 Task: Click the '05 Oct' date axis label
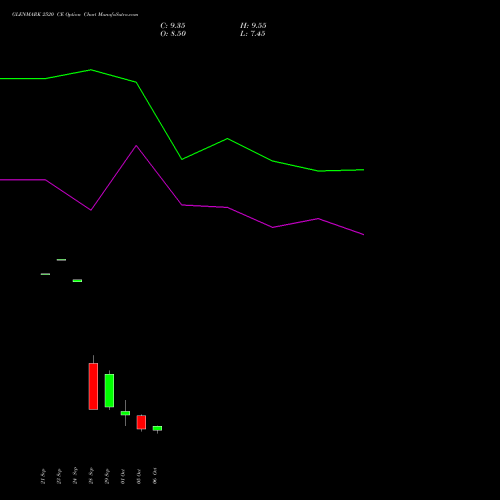click(139, 476)
